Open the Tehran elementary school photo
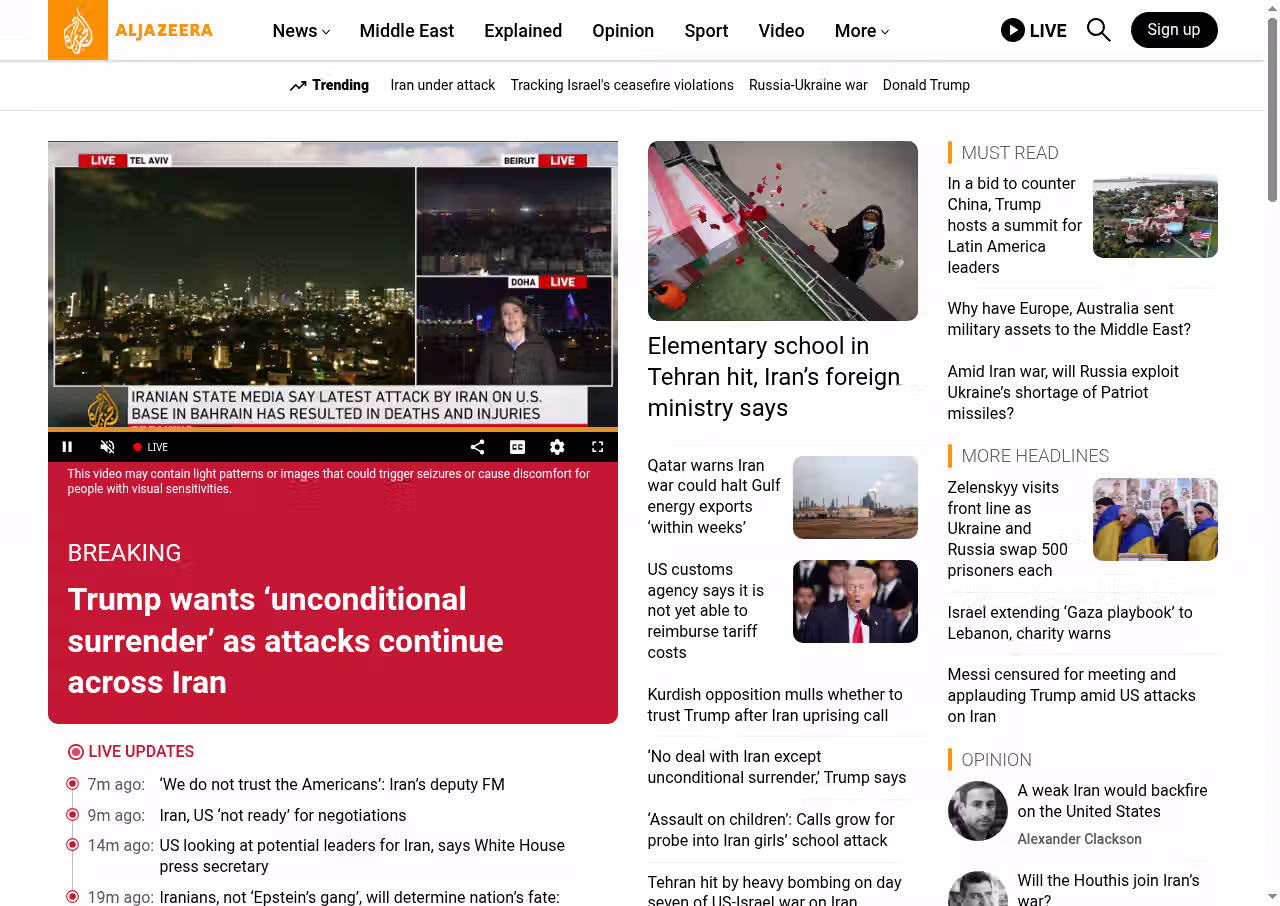1280x906 pixels. [x=782, y=231]
